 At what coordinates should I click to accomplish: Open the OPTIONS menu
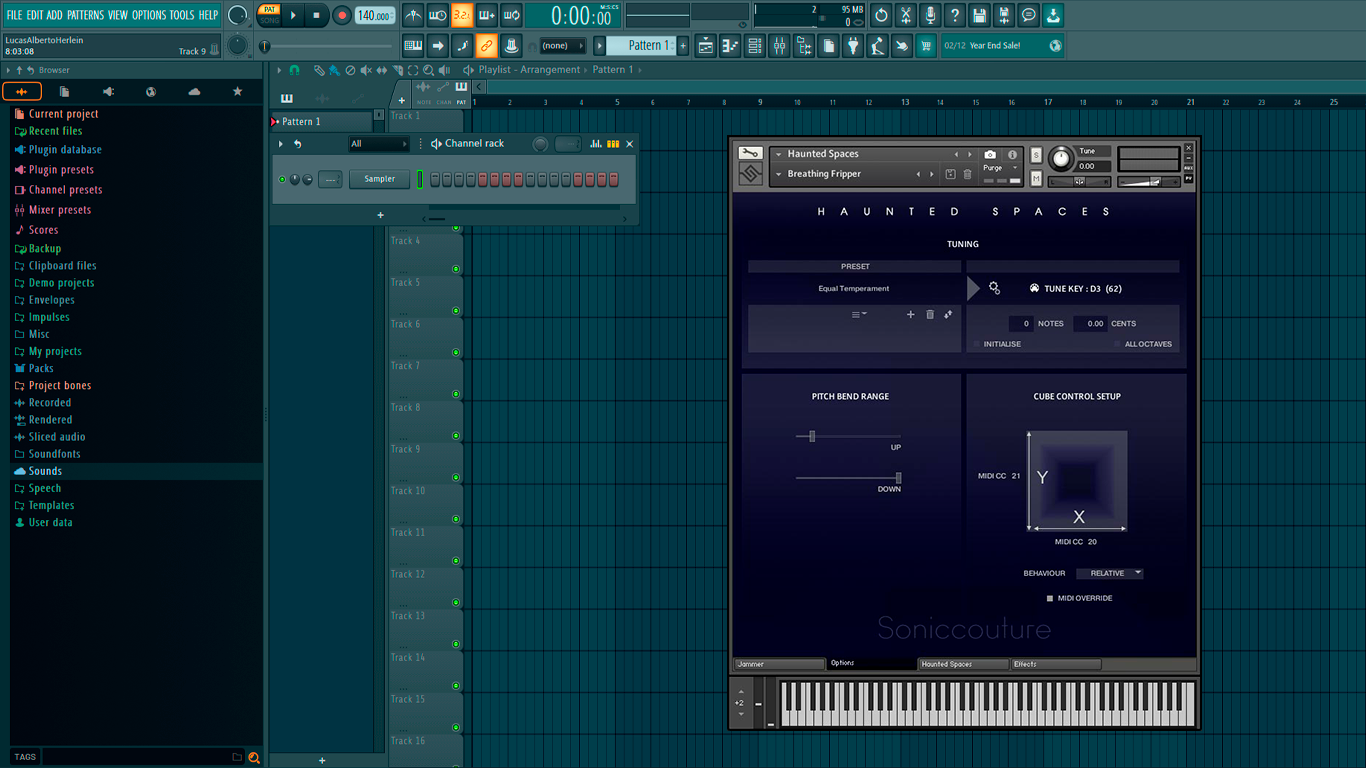click(x=149, y=15)
